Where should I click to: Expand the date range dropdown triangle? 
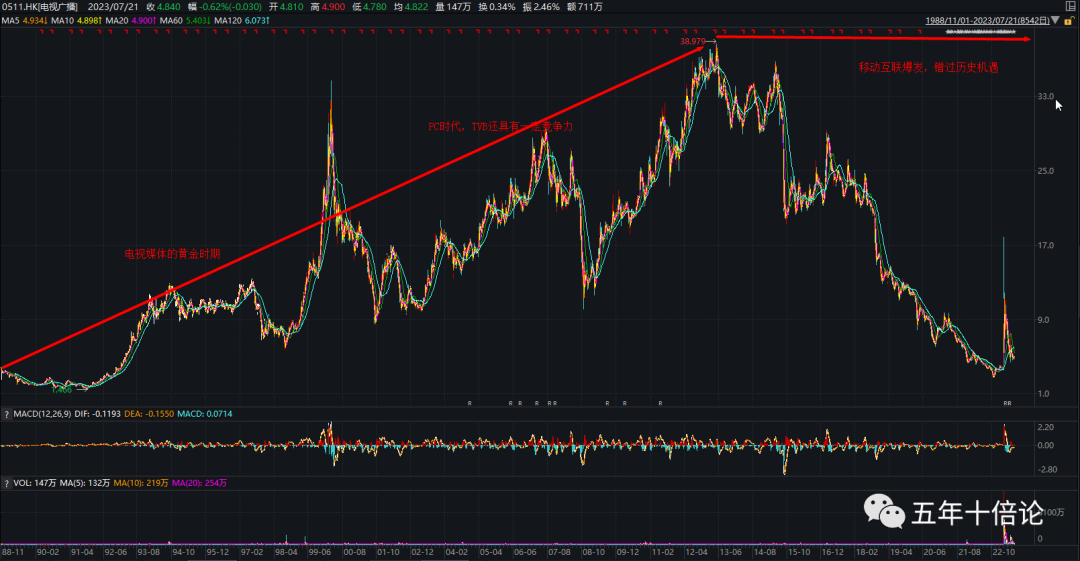click(1056, 21)
